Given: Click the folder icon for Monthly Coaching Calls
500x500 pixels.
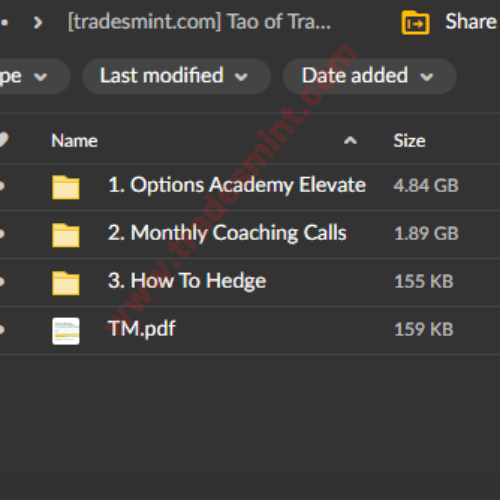Looking at the screenshot, I should click(x=66, y=235).
